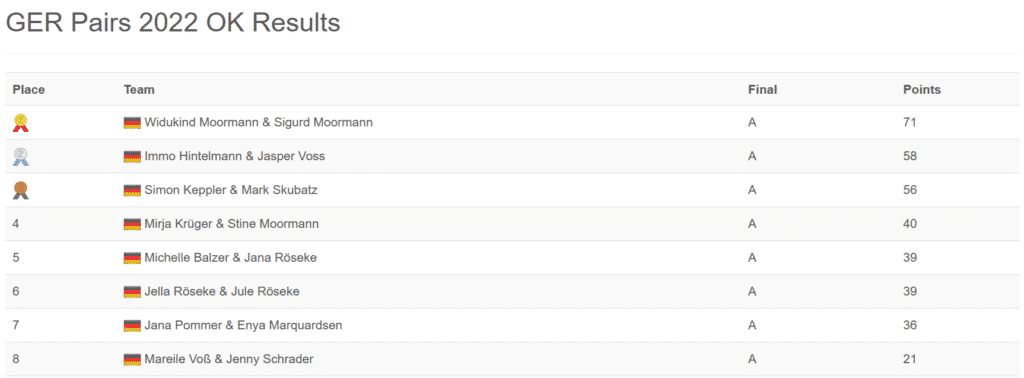Select team Jella Röseke & Jule Röseke
Image resolution: width=1024 pixels, height=378 pixels.
[222, 292]
